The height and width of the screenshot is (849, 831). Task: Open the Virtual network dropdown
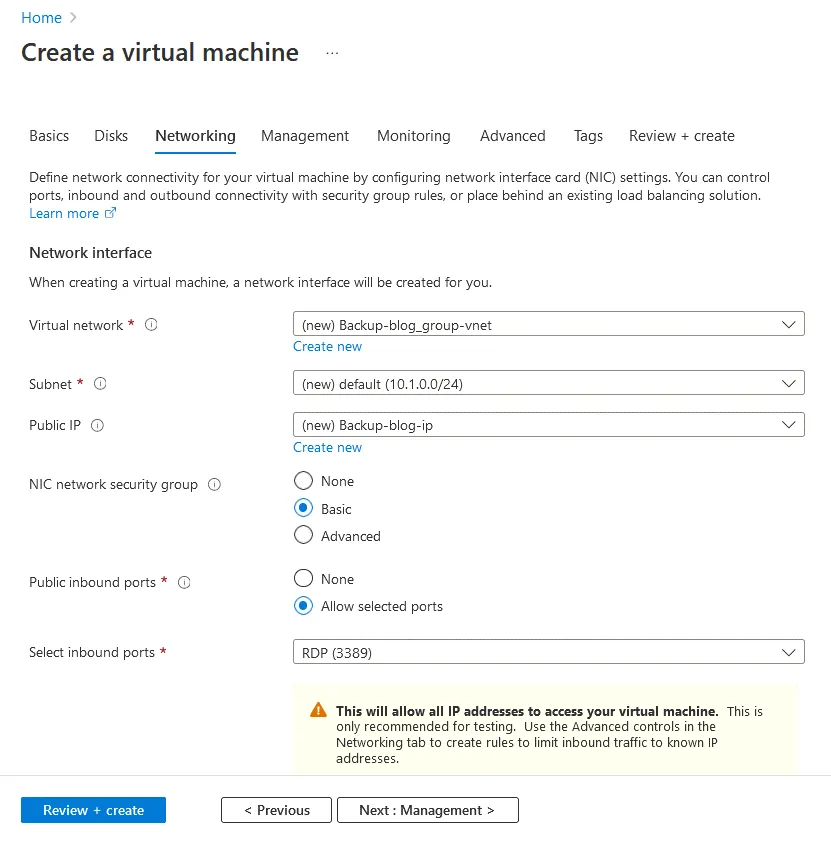548,324
